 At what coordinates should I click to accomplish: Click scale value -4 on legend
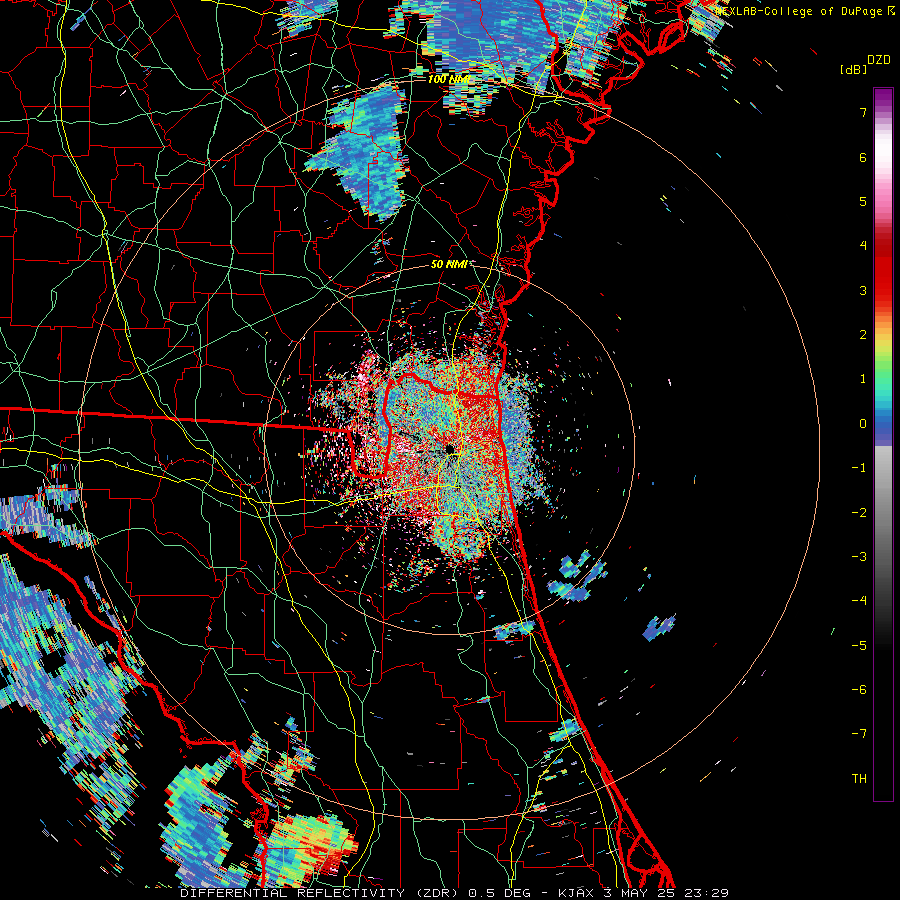click(x=859, y=600)
